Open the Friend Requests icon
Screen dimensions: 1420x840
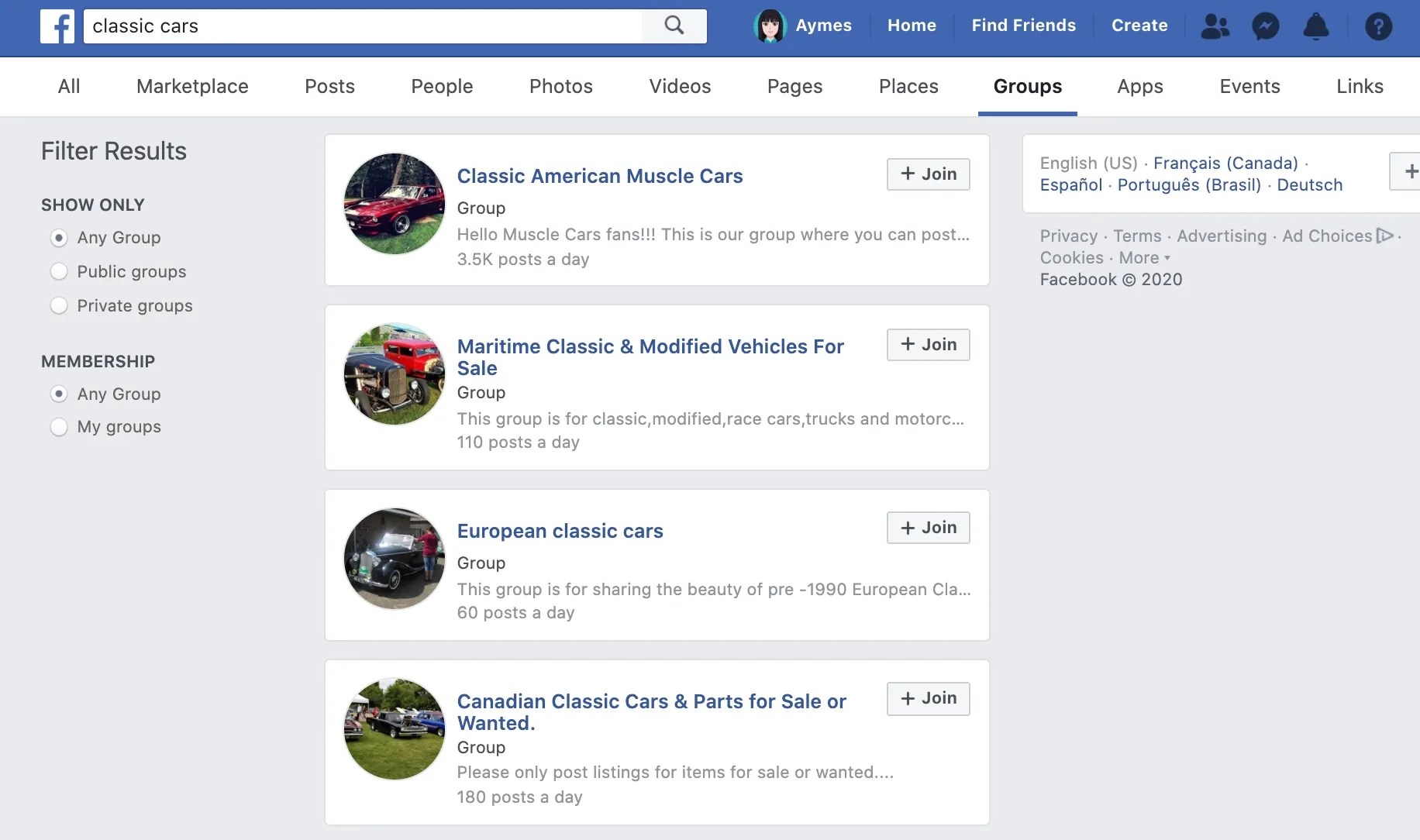click(x=1214, y=26)
